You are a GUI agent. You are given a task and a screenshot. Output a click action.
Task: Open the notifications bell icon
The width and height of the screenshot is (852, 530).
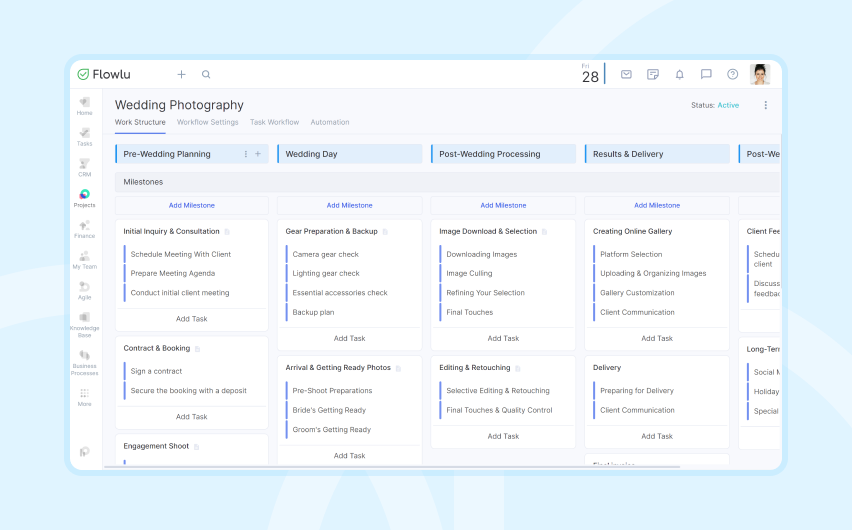tap(679, 74)
